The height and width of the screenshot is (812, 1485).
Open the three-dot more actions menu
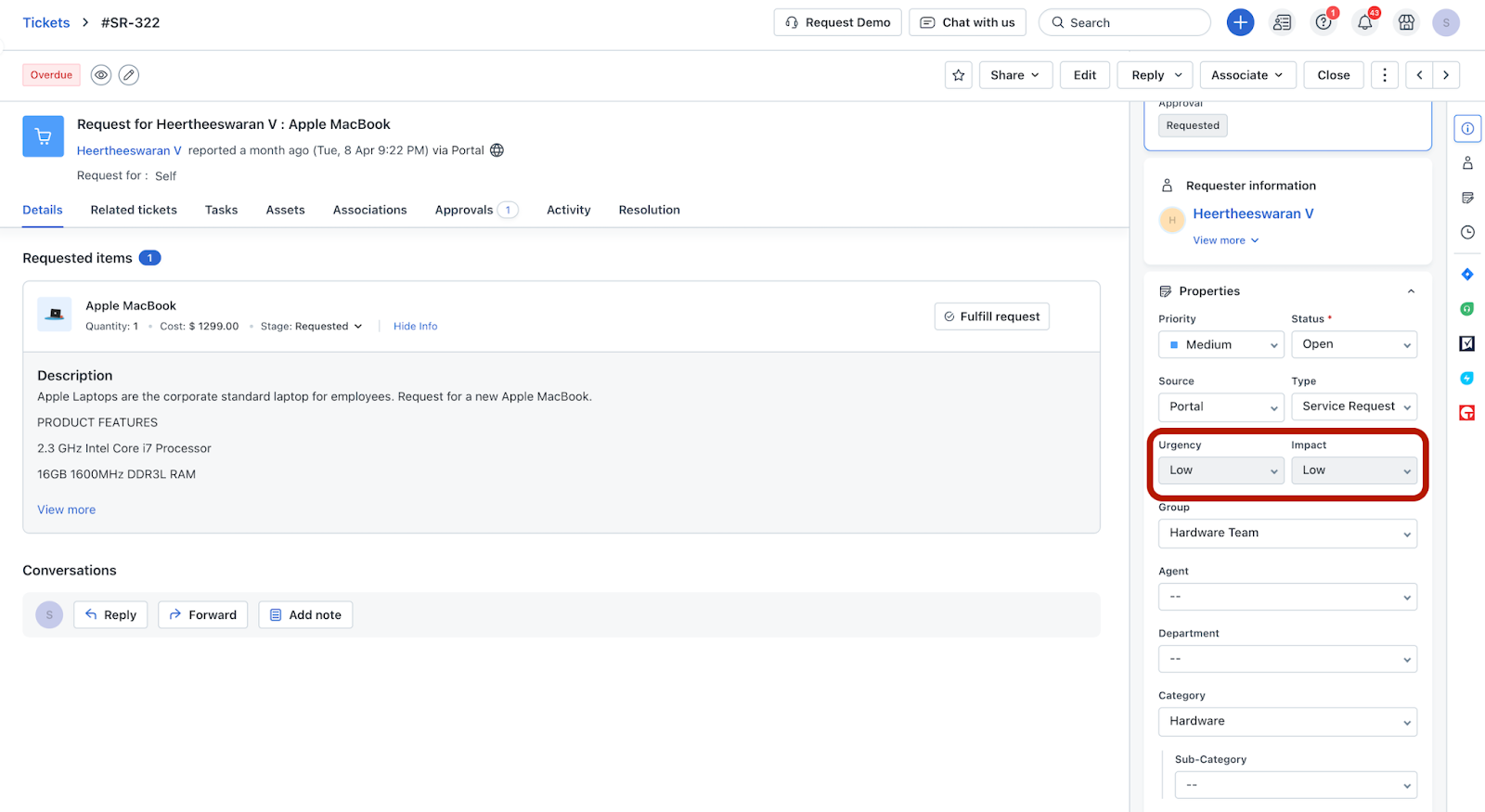1385,75
